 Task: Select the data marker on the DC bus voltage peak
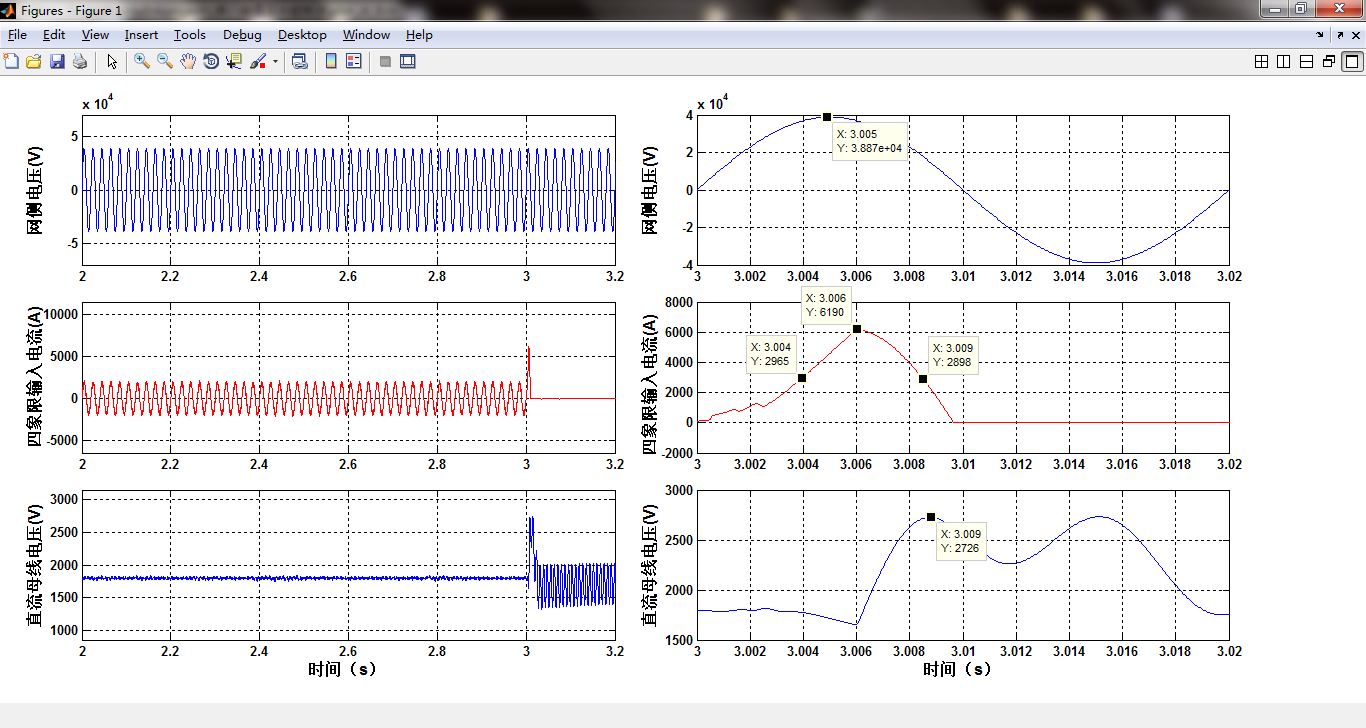tap(931, 517)
